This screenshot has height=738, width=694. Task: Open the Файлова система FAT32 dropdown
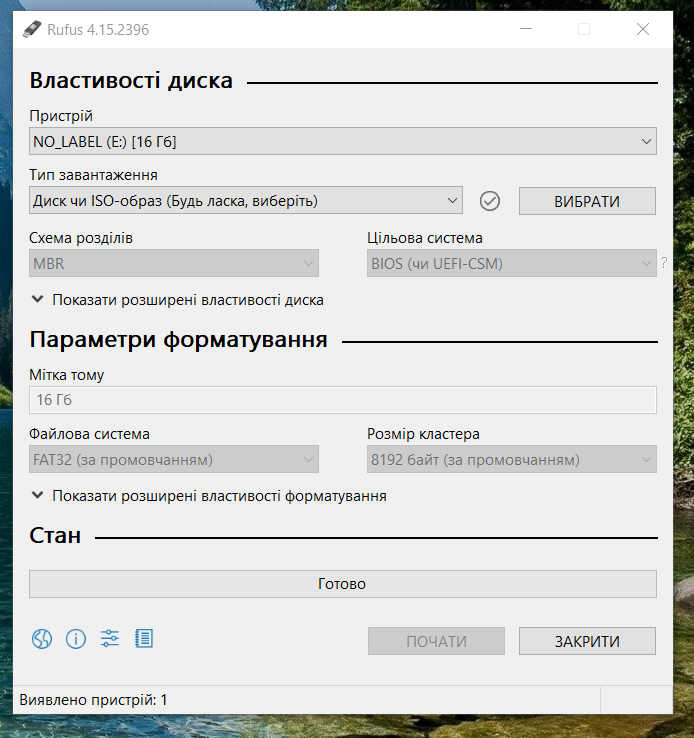point(174,459)
